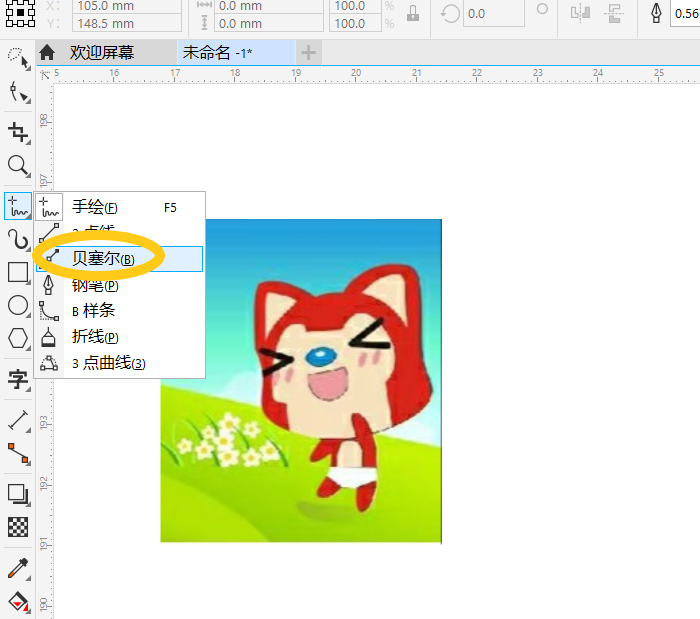Click the Text tool (字)
The height and width of the screenshot is (619, 700).
(18, 379)
